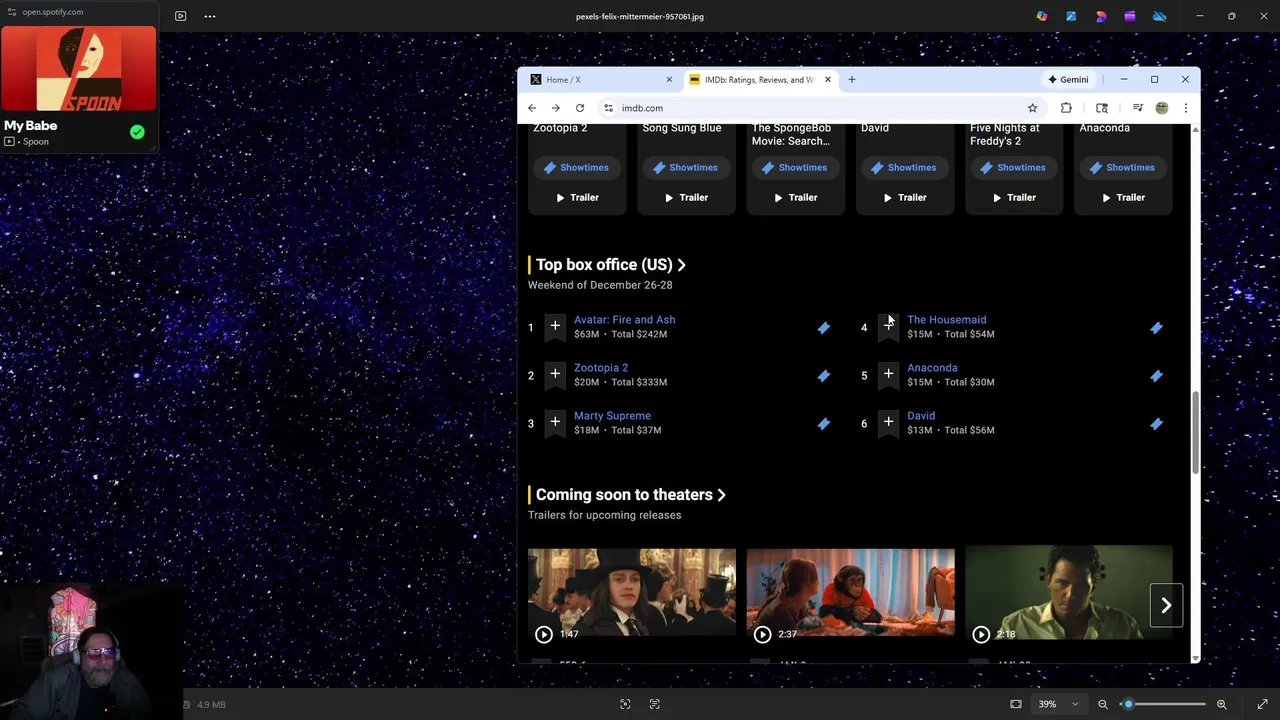Open ticket icon for The Housemaid
Screen dimensions: 1280x720
coord(1156,328)
